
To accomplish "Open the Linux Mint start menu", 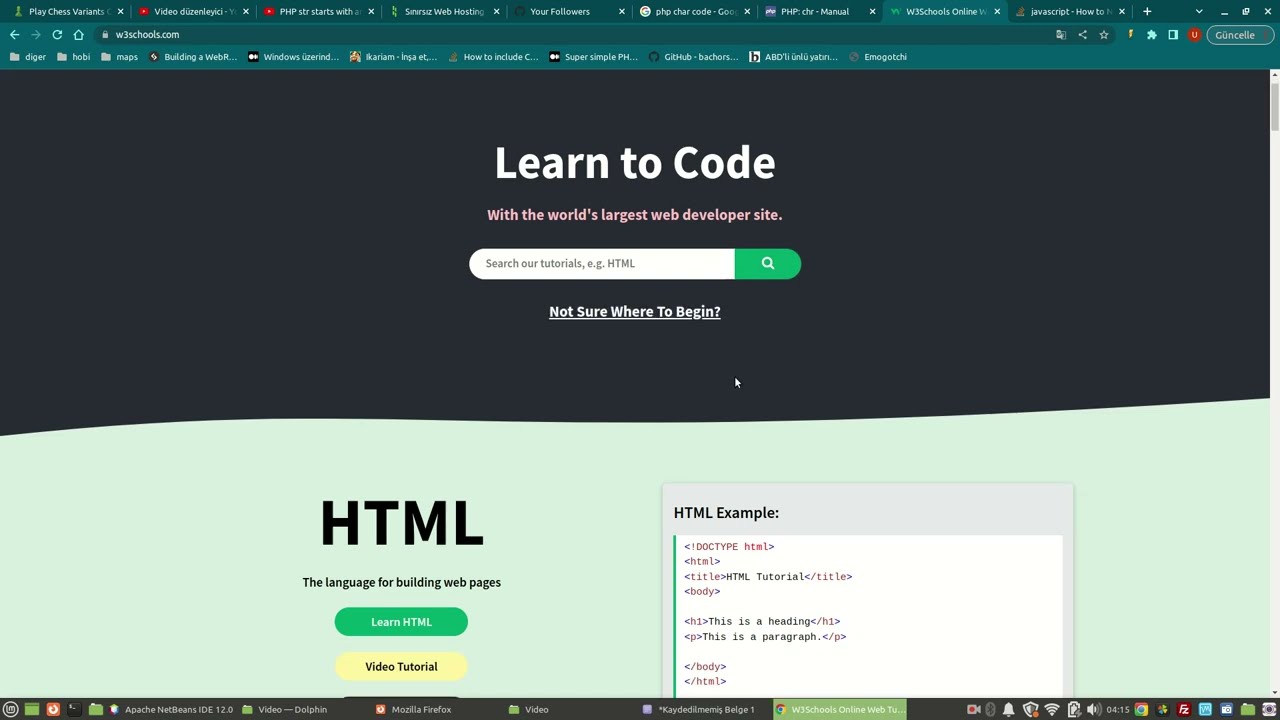I will 11,709.
